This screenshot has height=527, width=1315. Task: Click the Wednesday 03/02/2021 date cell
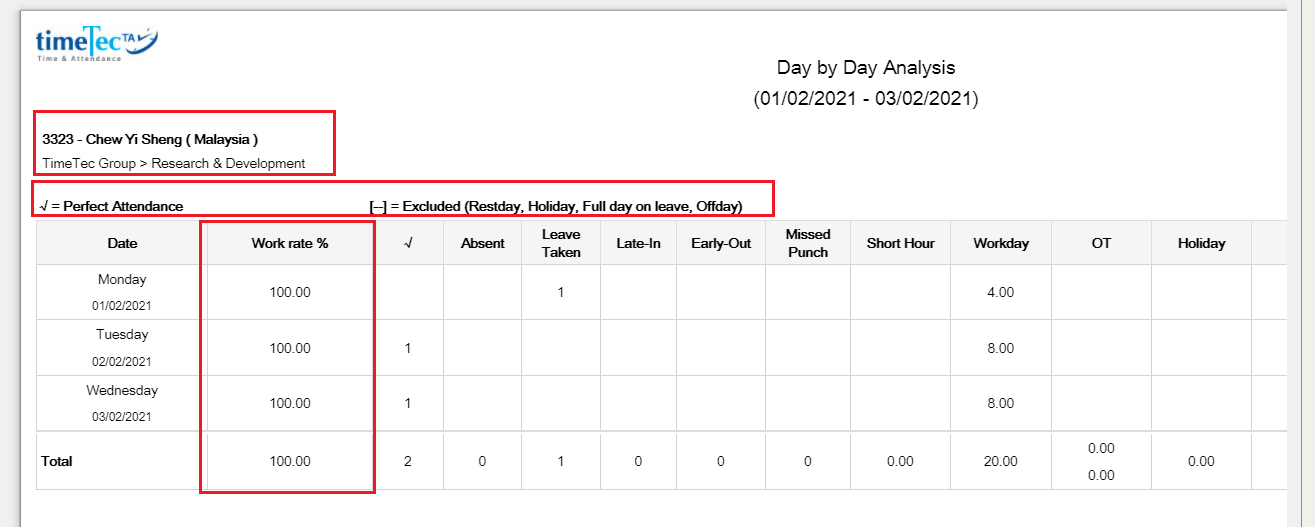click(x=122, y=403)
